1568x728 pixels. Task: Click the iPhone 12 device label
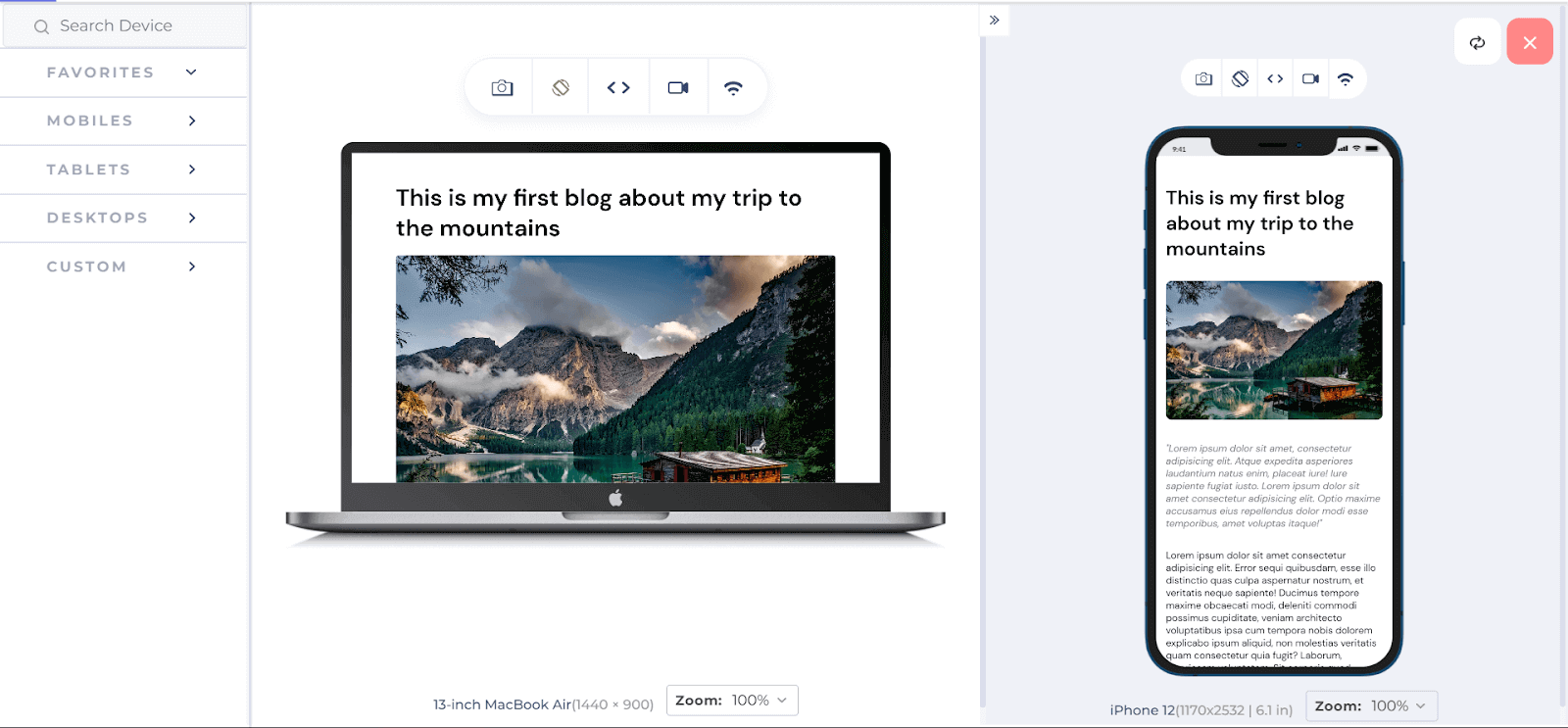pos(1201,710)
